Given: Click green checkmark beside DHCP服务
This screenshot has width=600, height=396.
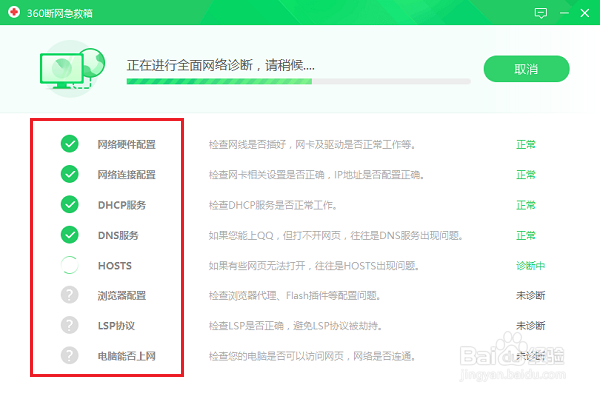Looking at the screenshot, I should (70, 204).
